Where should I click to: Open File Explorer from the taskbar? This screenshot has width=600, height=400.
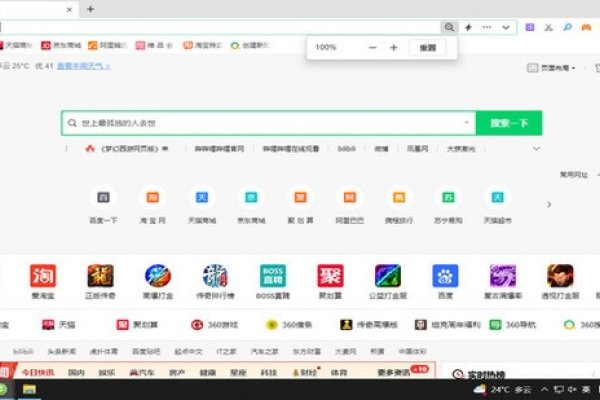coord(29,390)
